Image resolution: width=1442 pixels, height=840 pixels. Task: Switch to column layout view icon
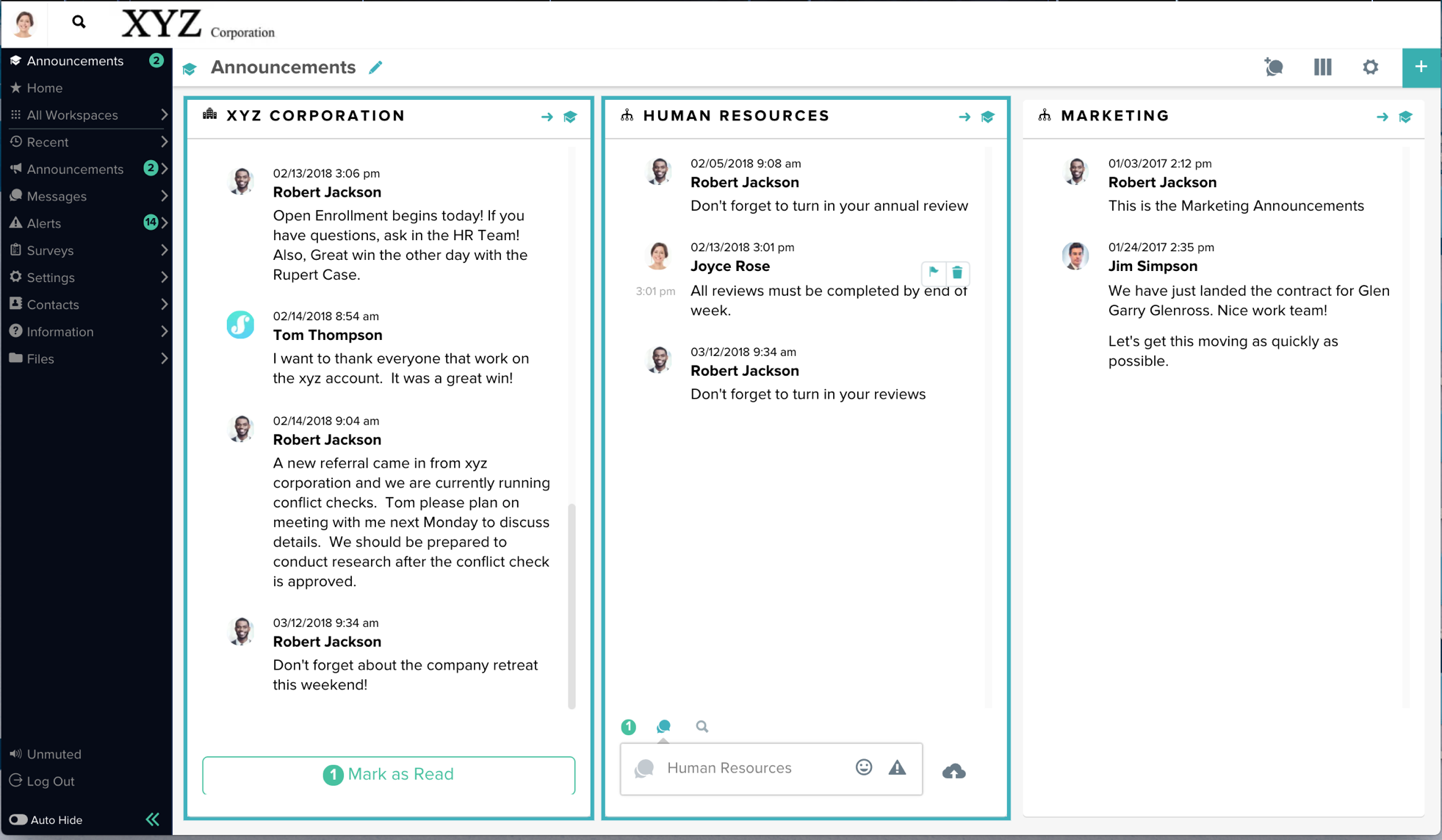(x=1322, y=67)
